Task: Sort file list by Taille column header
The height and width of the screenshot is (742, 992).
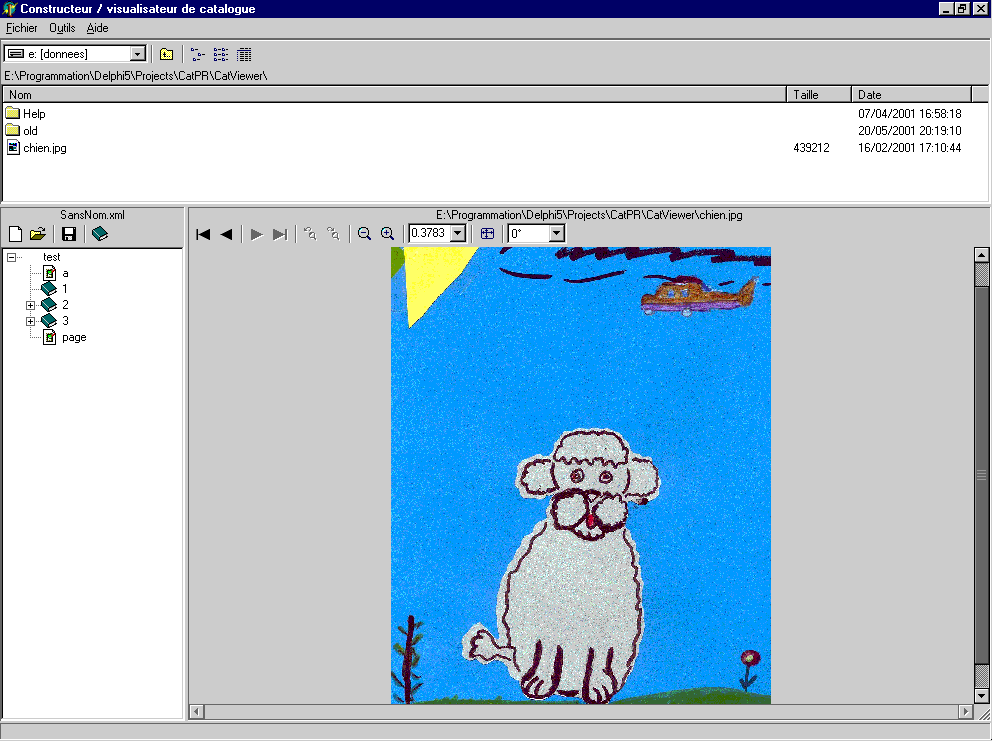Action: (x=819, y=95)
